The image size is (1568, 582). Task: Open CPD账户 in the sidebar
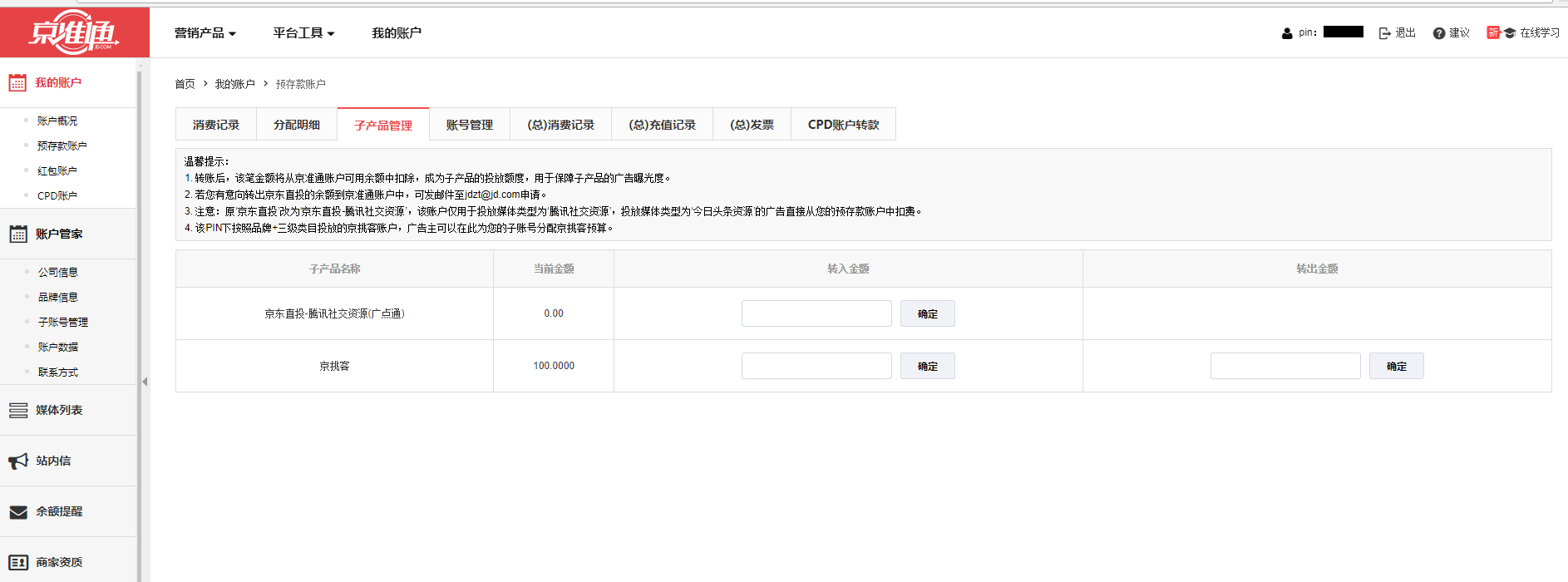click(57, 196)
